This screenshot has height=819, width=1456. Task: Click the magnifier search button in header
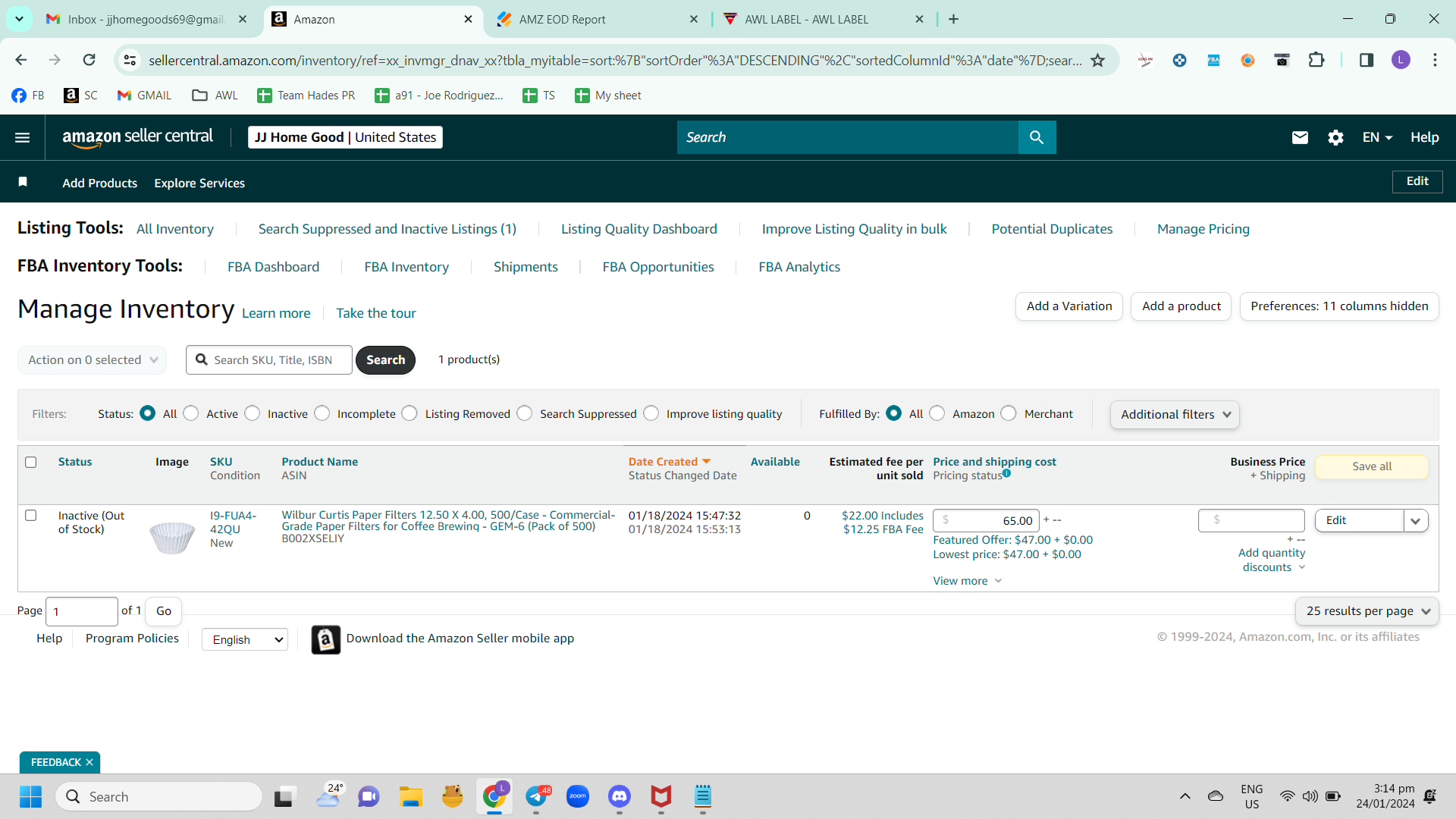point(1037,137)
